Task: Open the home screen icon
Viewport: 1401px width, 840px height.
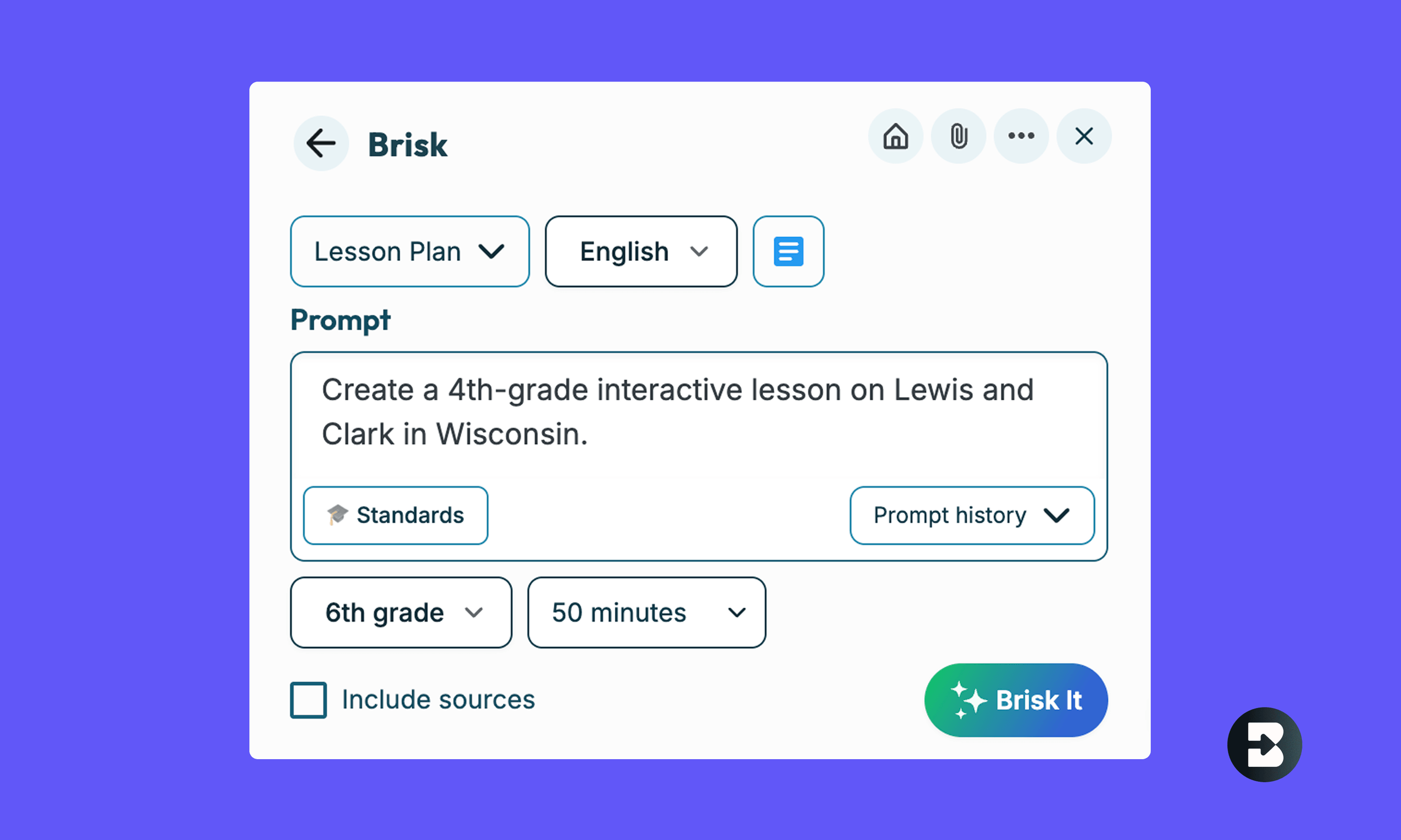Action: tap(895, 136)
